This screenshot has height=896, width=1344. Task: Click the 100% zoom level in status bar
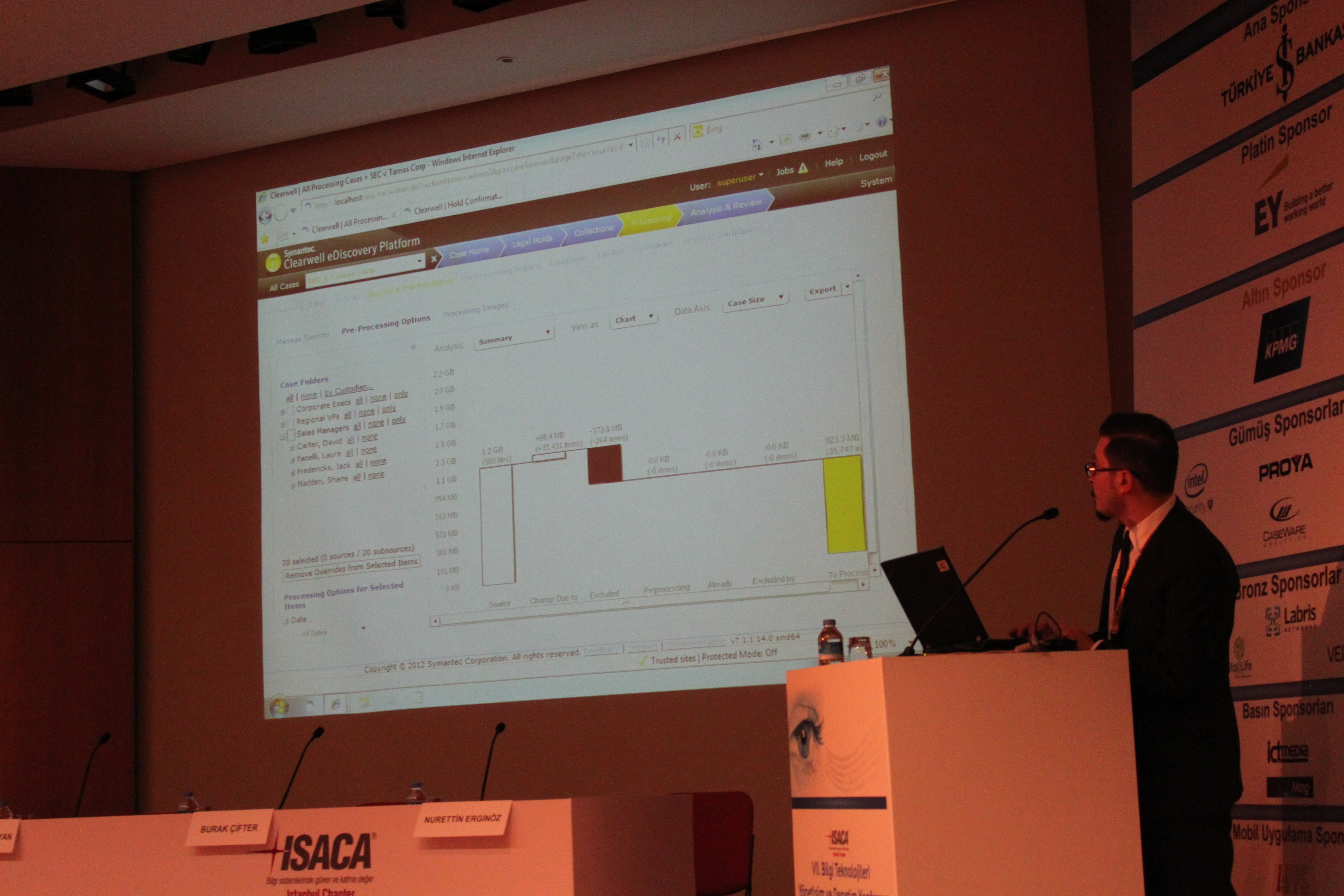885,643
